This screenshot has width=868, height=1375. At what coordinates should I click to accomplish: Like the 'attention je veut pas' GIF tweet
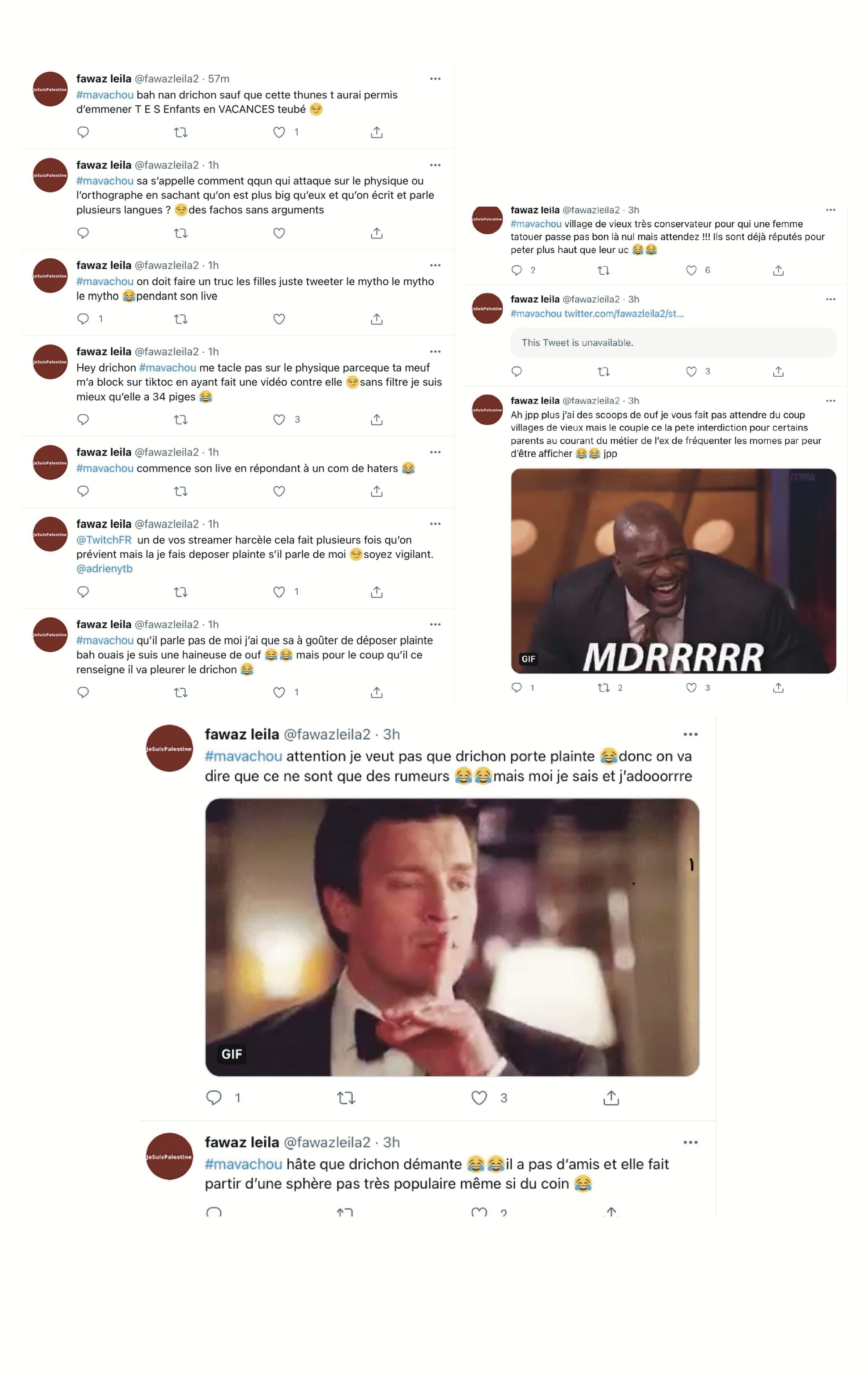479,1097
